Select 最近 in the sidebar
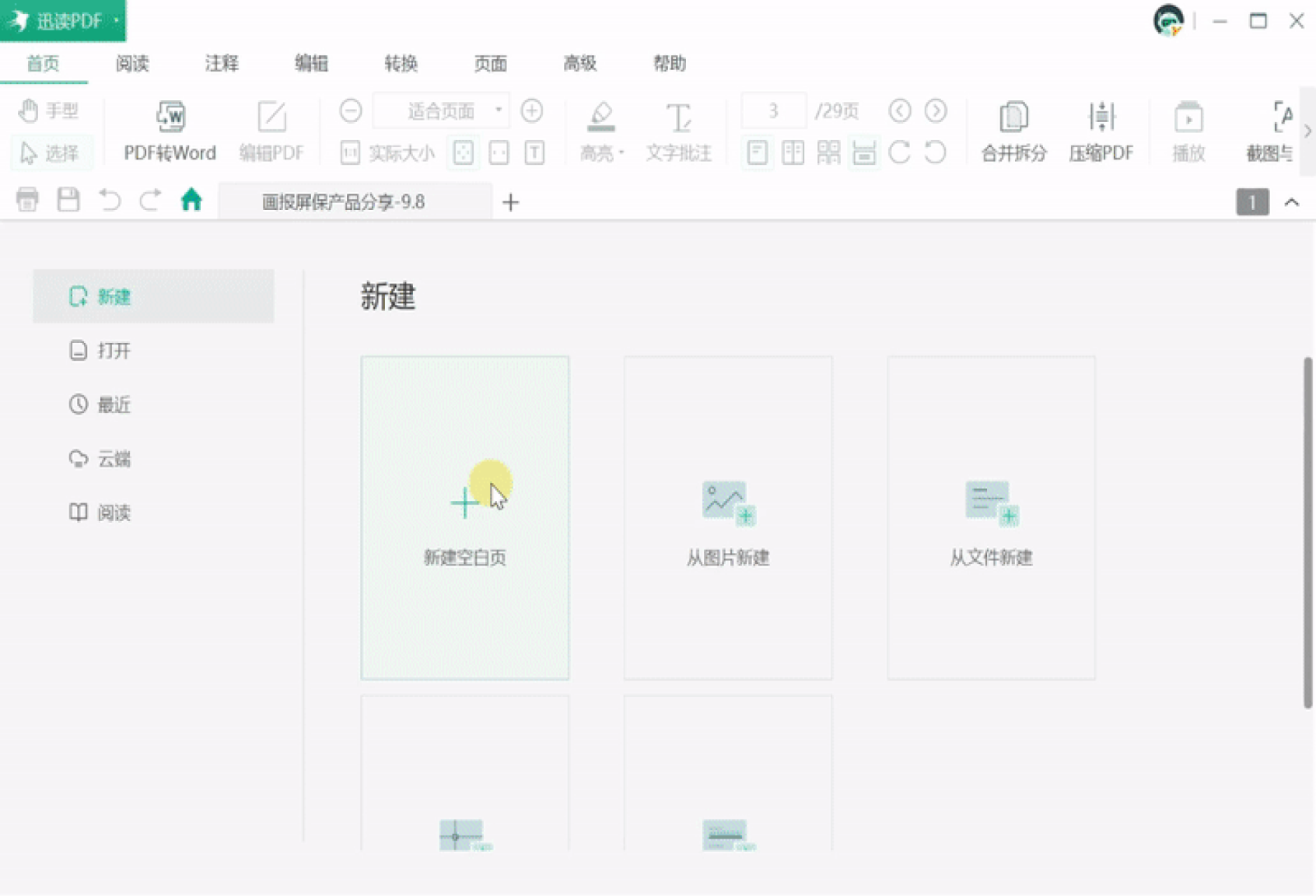 pos(153,404)
